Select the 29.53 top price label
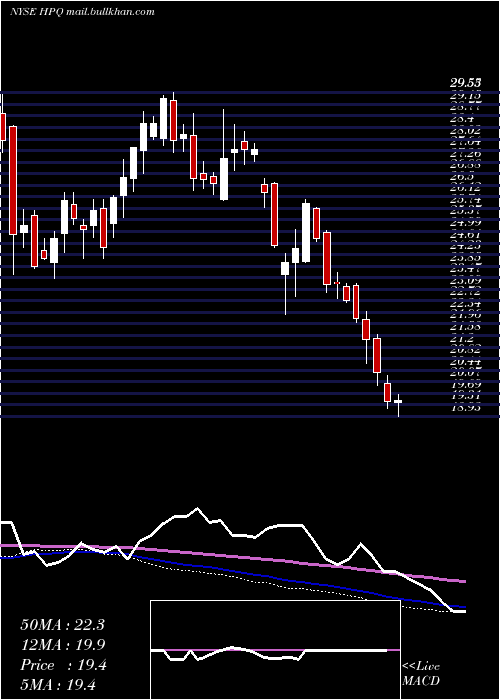Screen dimensions: 500x700 465,83
